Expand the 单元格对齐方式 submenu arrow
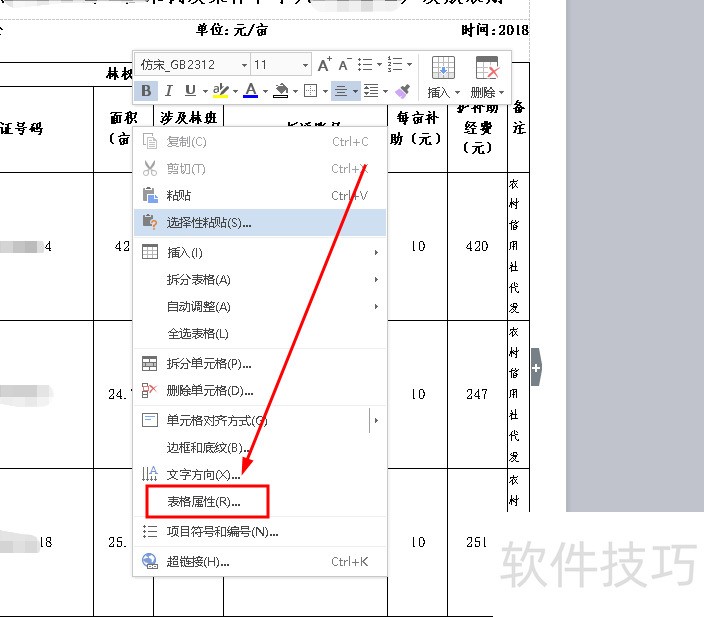 [376, 421]
